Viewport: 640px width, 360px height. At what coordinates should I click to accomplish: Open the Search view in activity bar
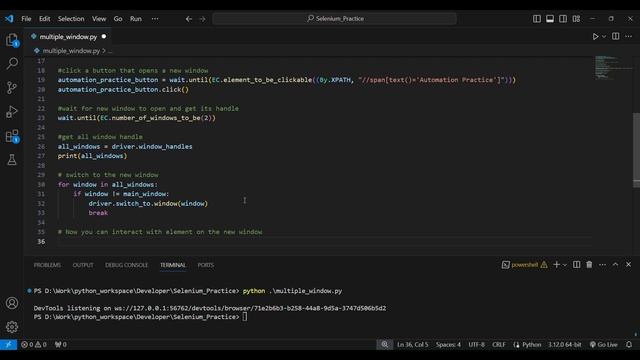[12, 63]
